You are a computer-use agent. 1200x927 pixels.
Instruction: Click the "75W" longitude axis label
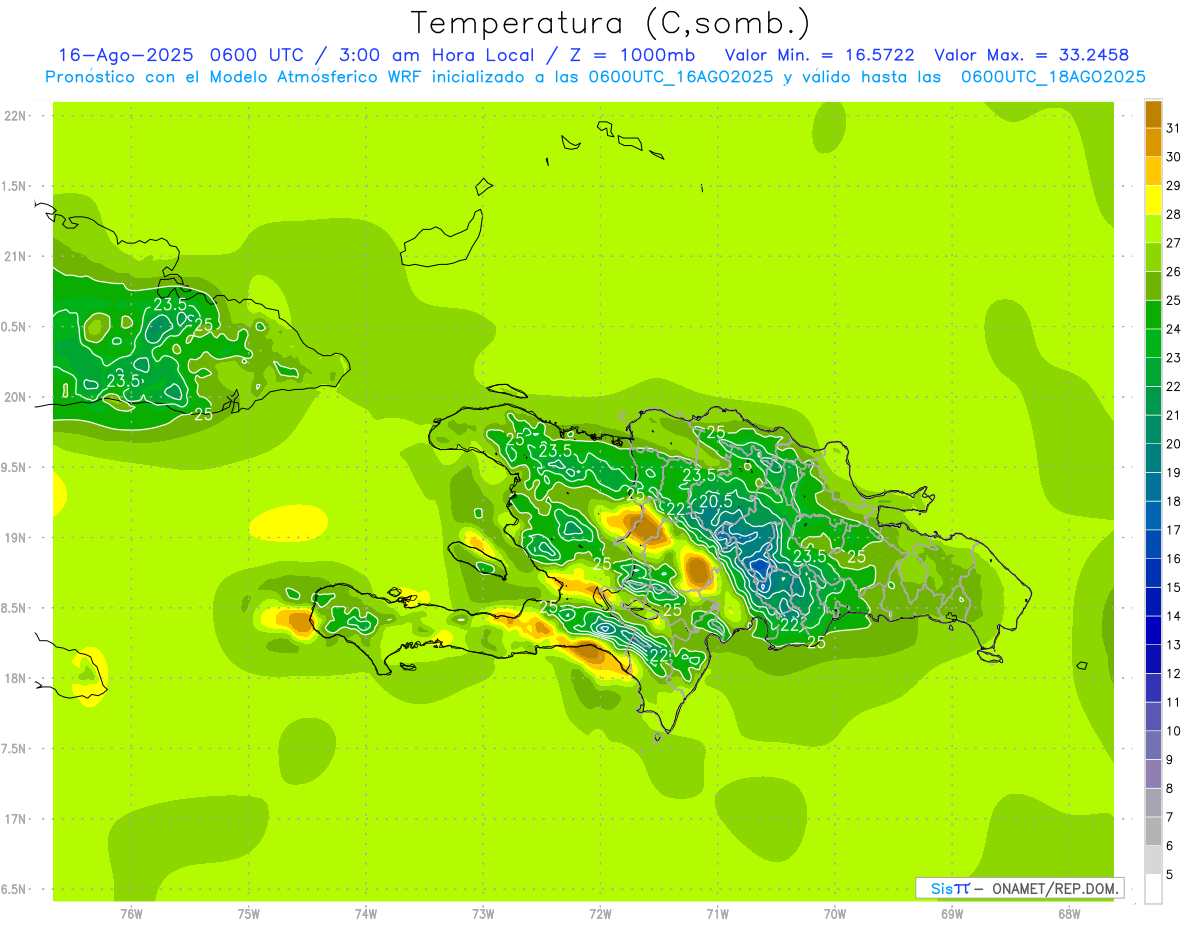click(248, 913)
